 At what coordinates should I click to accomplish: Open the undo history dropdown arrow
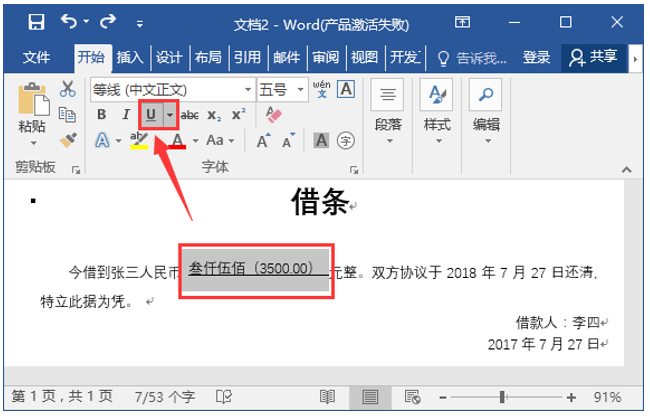[86, 21]
